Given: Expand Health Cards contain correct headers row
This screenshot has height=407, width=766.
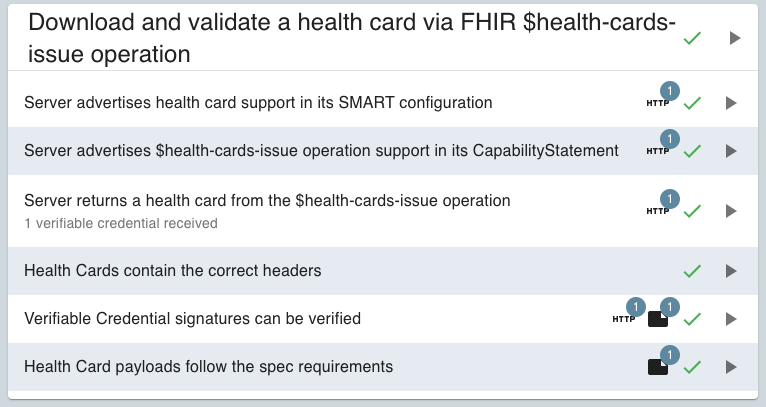Looking at the screenshot, I should click(x=731, y=271).
